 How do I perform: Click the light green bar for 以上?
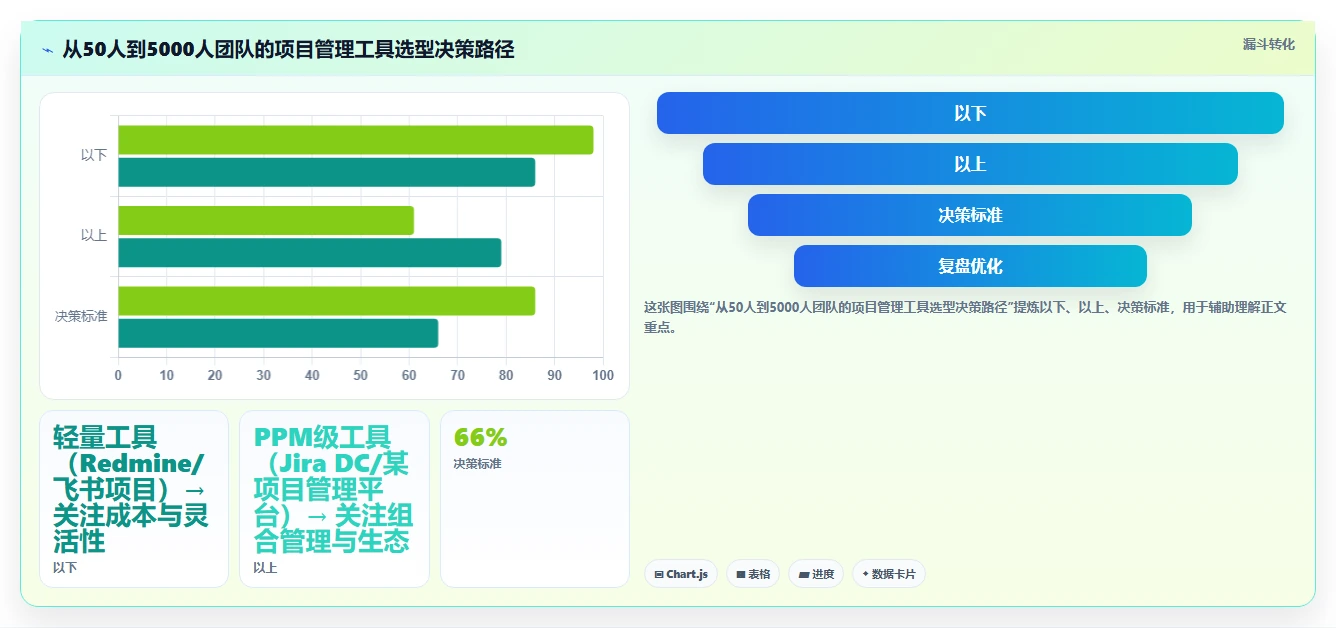(x=266, y=220)
